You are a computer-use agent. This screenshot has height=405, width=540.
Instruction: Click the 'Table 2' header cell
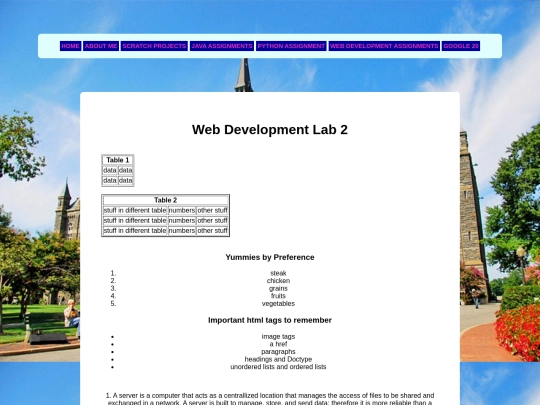tap(166, 200)
